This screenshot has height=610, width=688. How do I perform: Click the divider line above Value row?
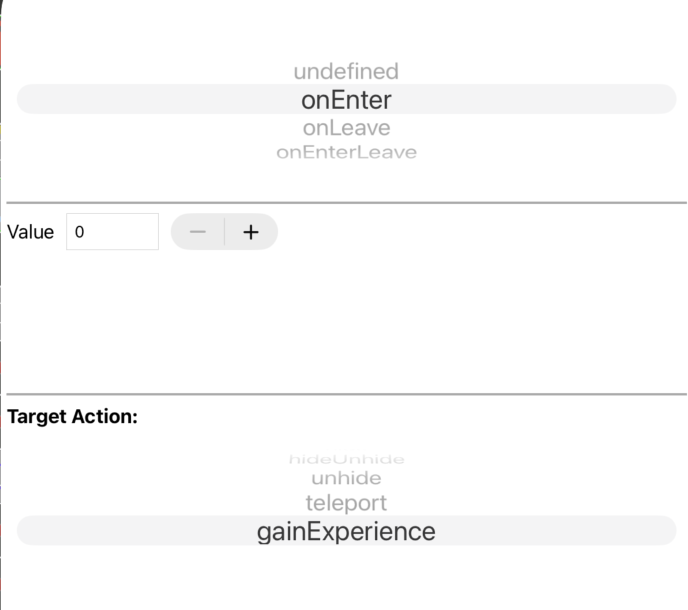346,203
